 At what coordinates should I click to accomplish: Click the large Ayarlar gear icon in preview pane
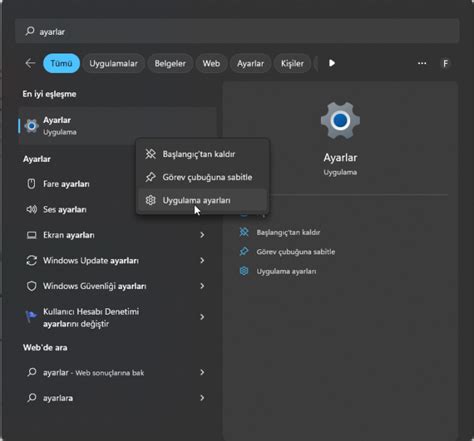[x=340, y=120]
